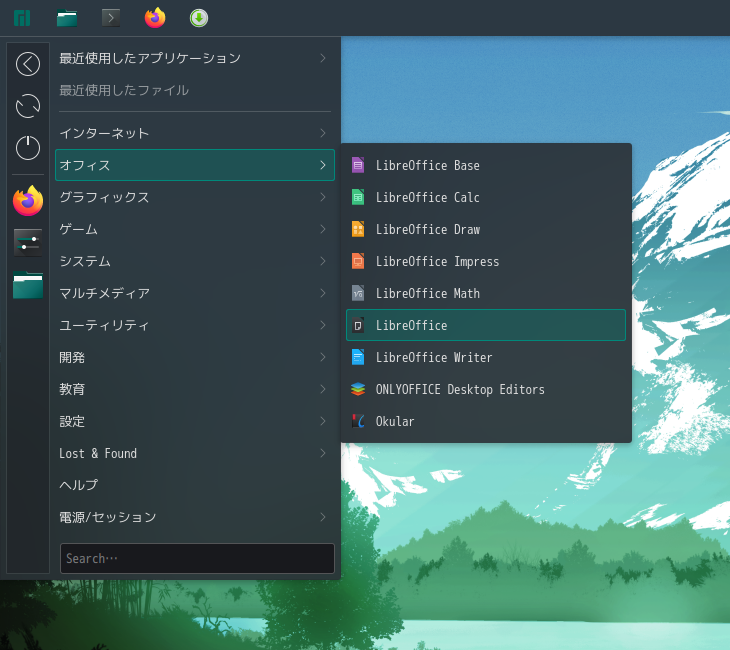Select the オフィス category
The width and height of the screenshot is (730, 650).
click(195, 165)
